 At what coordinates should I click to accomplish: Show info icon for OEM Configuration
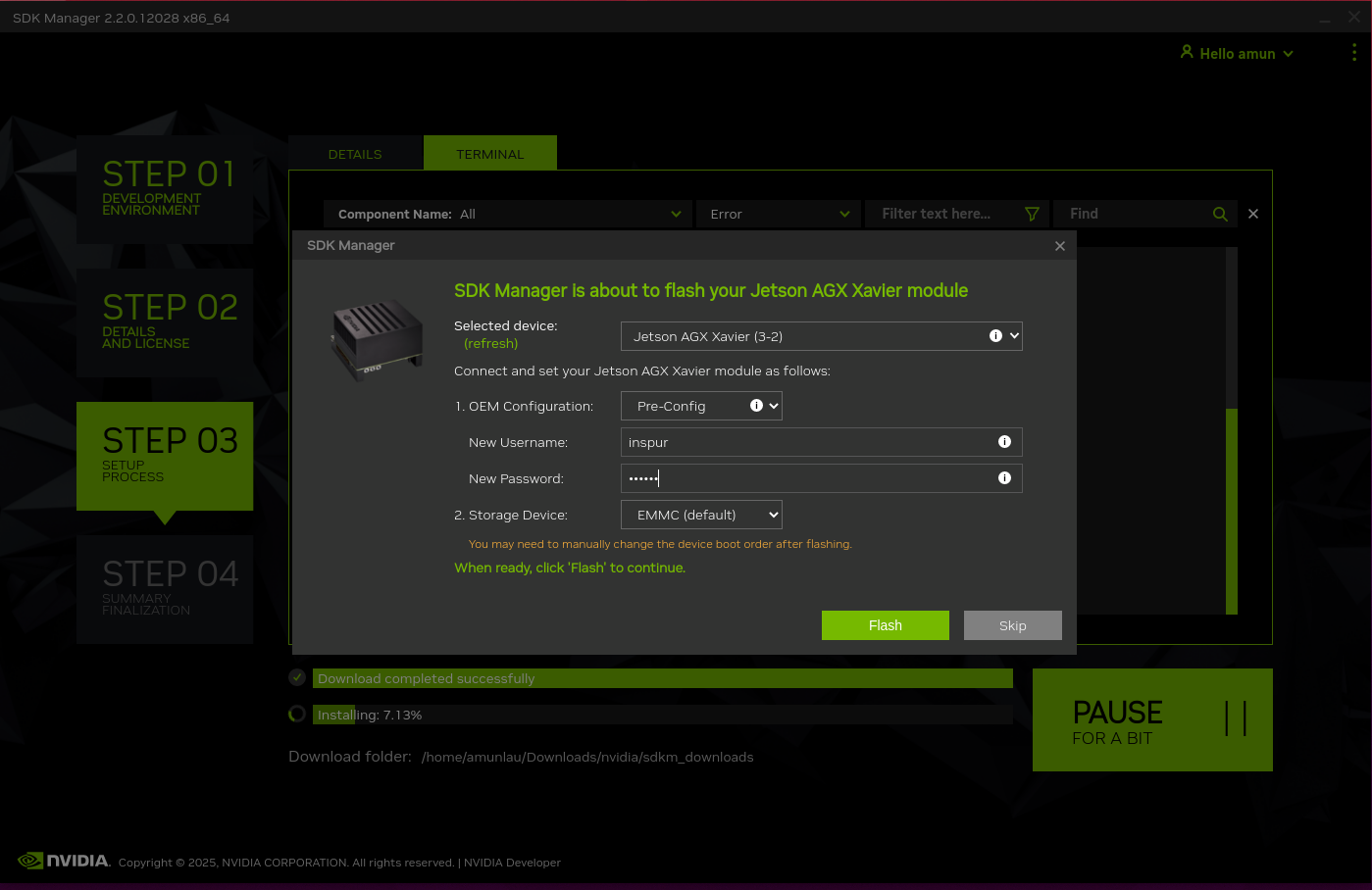click(x=756, y=406)
